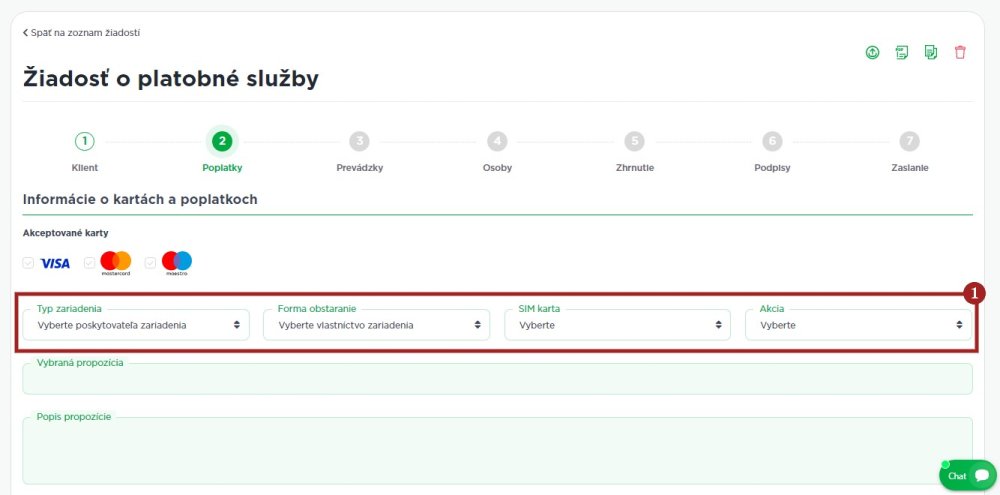
Task: Toggle the Maestro checkbox
Action: 151,263
